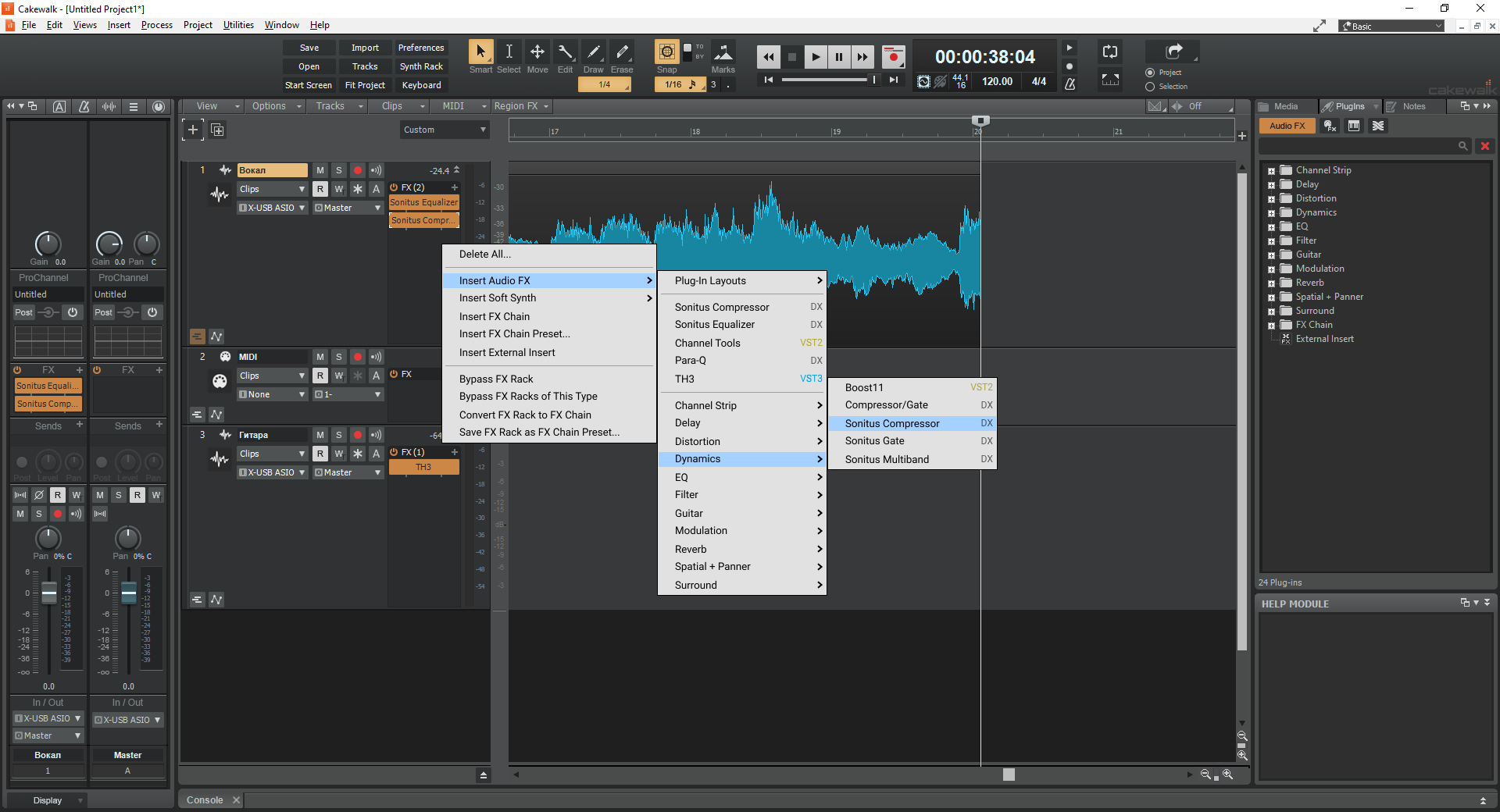Adjust the Вокал channel volume fader
Screen dimensions: 1500x812
[x=49, y=594]
